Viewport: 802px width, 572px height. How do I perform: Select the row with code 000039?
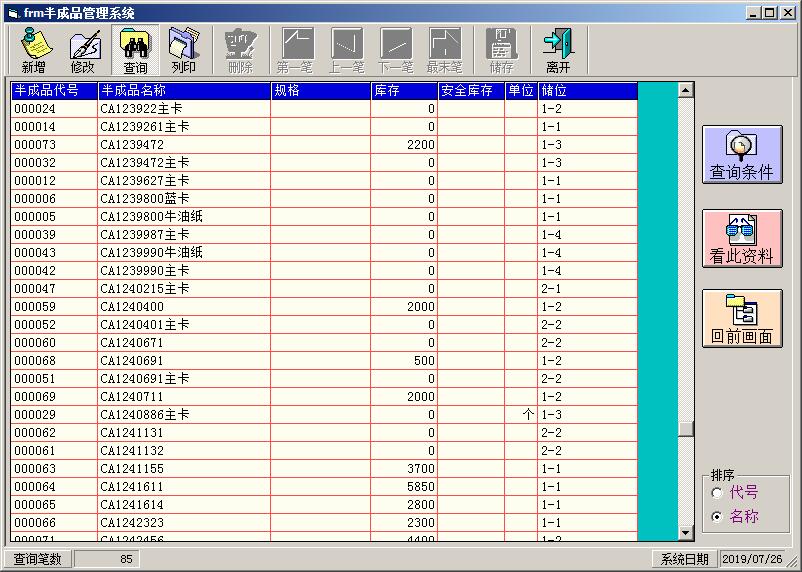click(324, 234)
